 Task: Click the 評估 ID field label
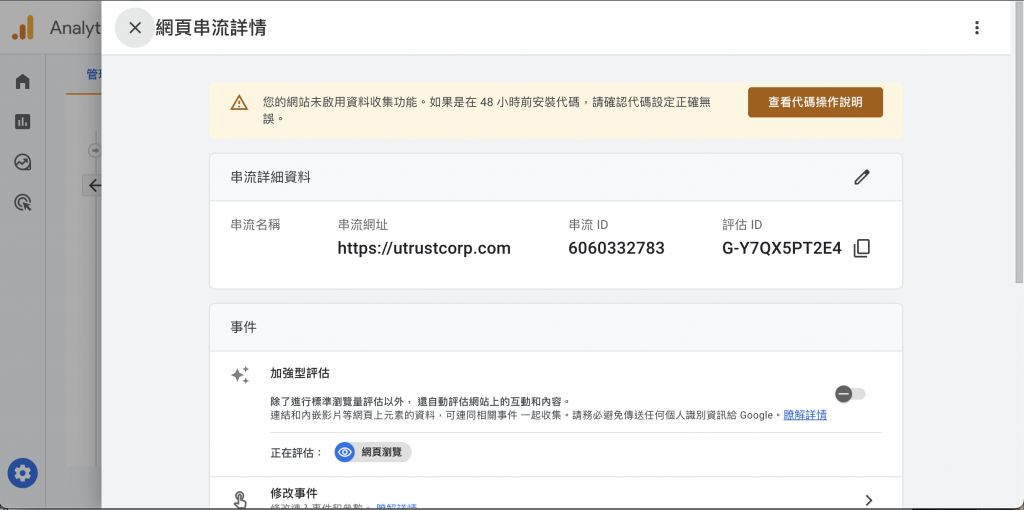point(742,225)
